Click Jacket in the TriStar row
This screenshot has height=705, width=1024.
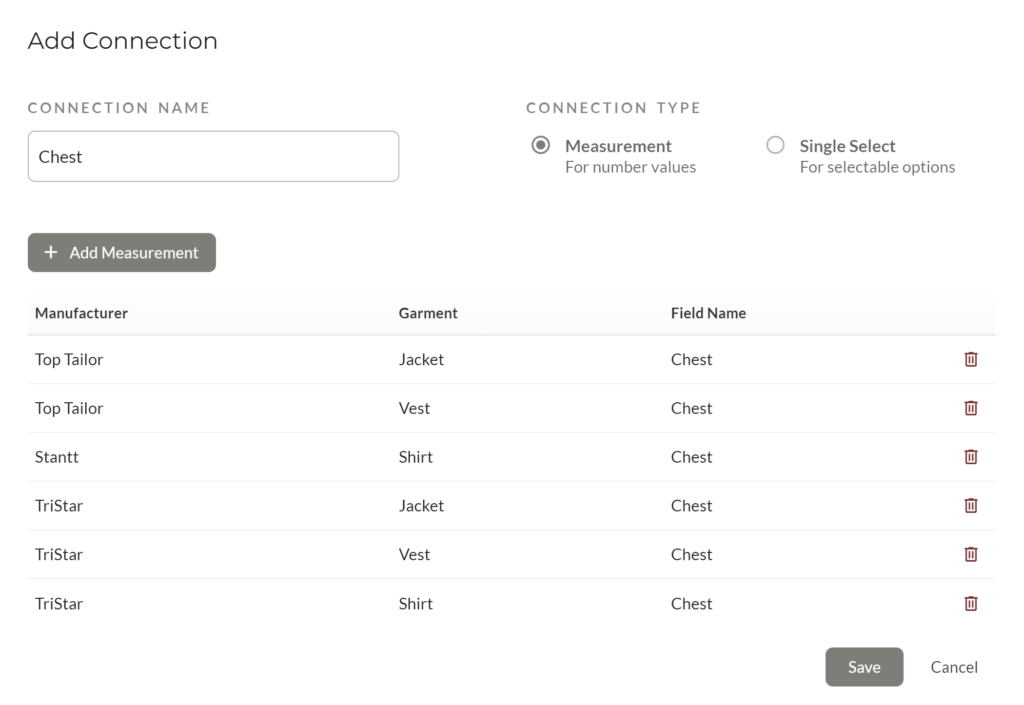(x=421, y=506)
